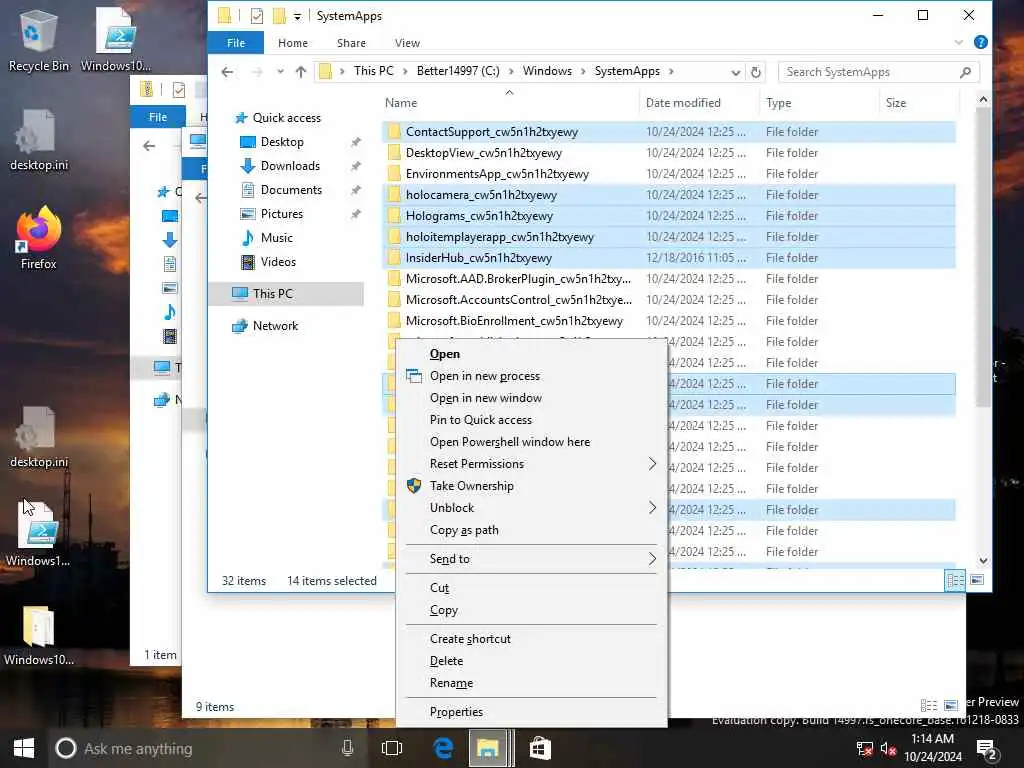The width and height of the screenshot is (1024, 768).
Task: Click the network tray icon
Action: pyautogui.click(x=864, y=749)
